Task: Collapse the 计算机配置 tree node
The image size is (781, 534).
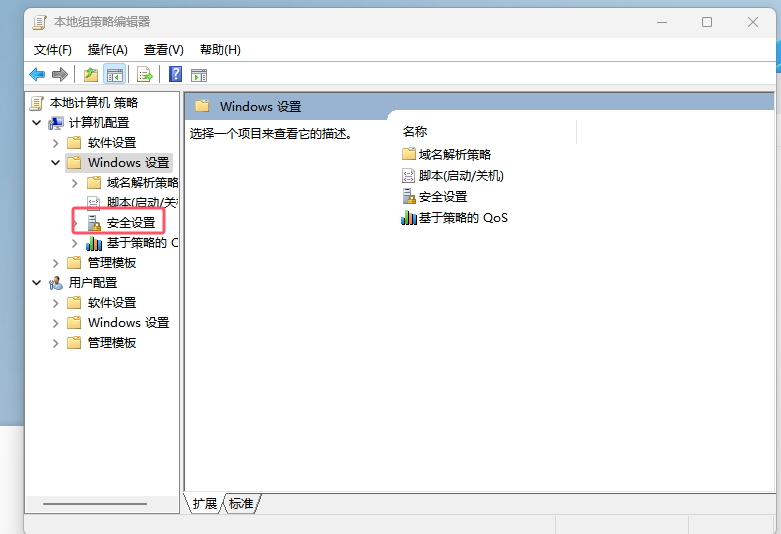Action: [37, 122]
